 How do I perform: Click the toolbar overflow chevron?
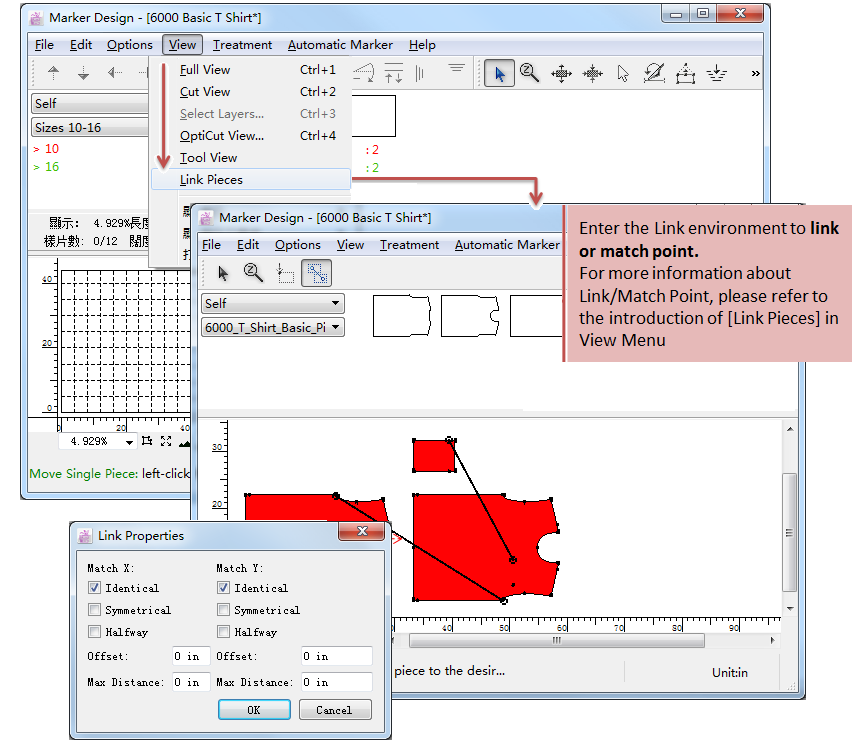click(755, 73)
